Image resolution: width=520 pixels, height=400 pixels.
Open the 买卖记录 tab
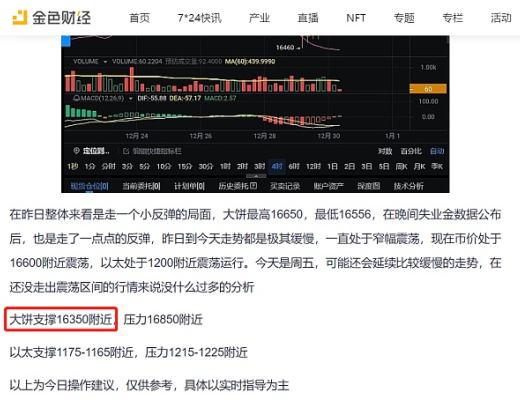(285, 186)
